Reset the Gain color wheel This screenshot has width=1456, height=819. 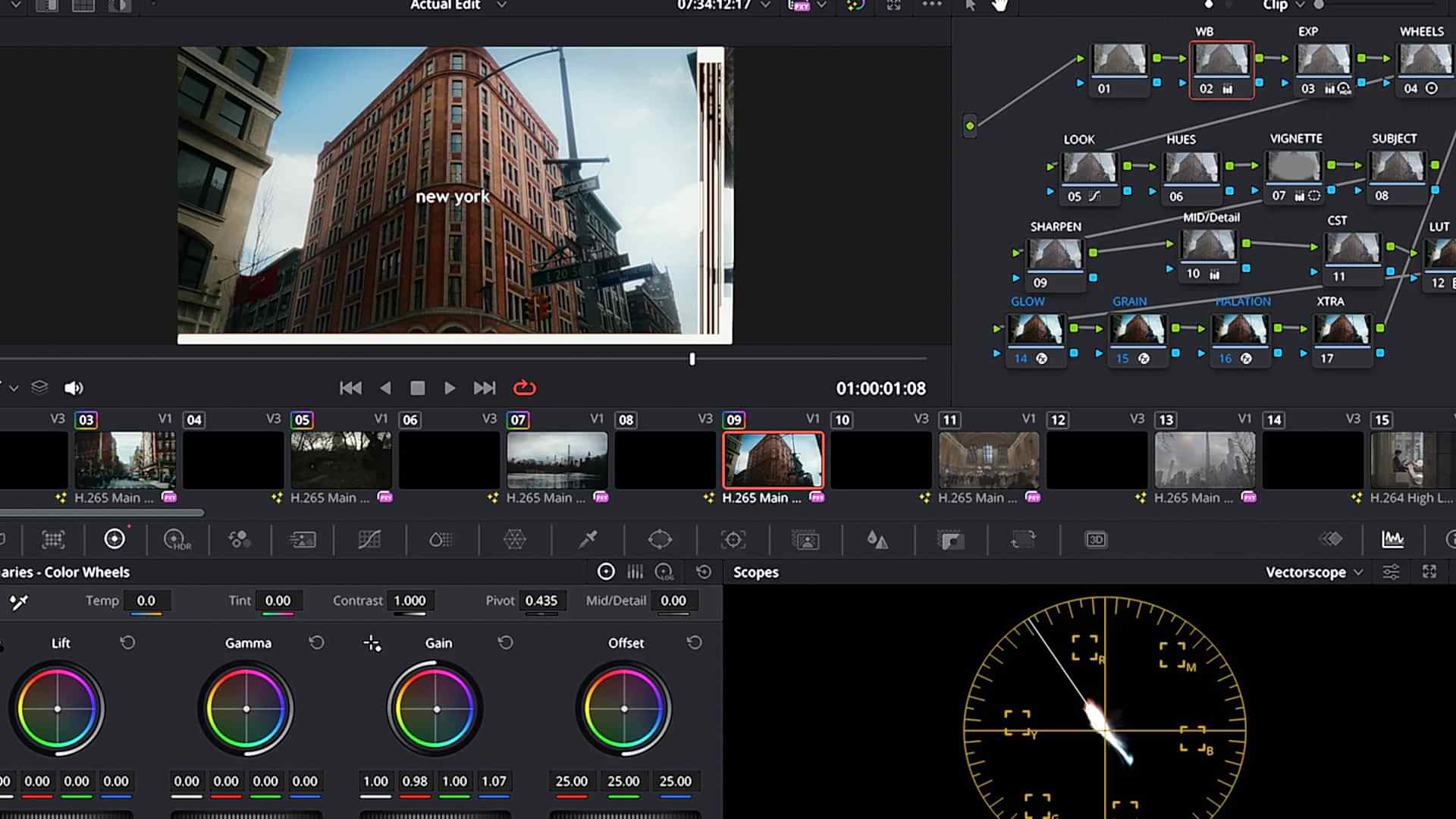pyautogui.click(x=505, y=643)
